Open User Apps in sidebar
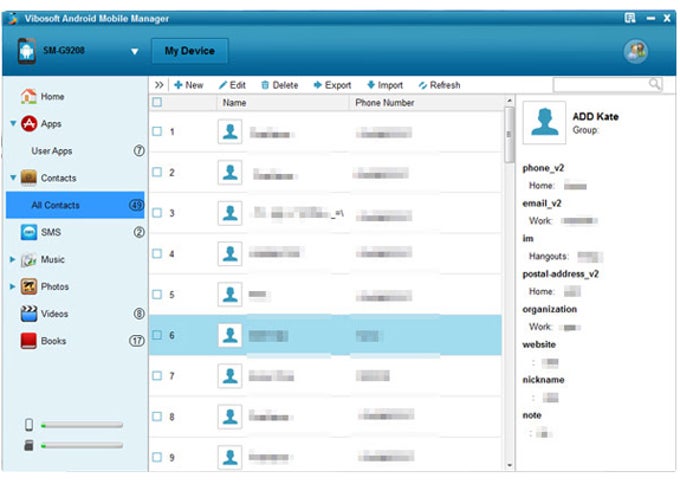Viewport: 680px width, 497px height. point(52,151)
